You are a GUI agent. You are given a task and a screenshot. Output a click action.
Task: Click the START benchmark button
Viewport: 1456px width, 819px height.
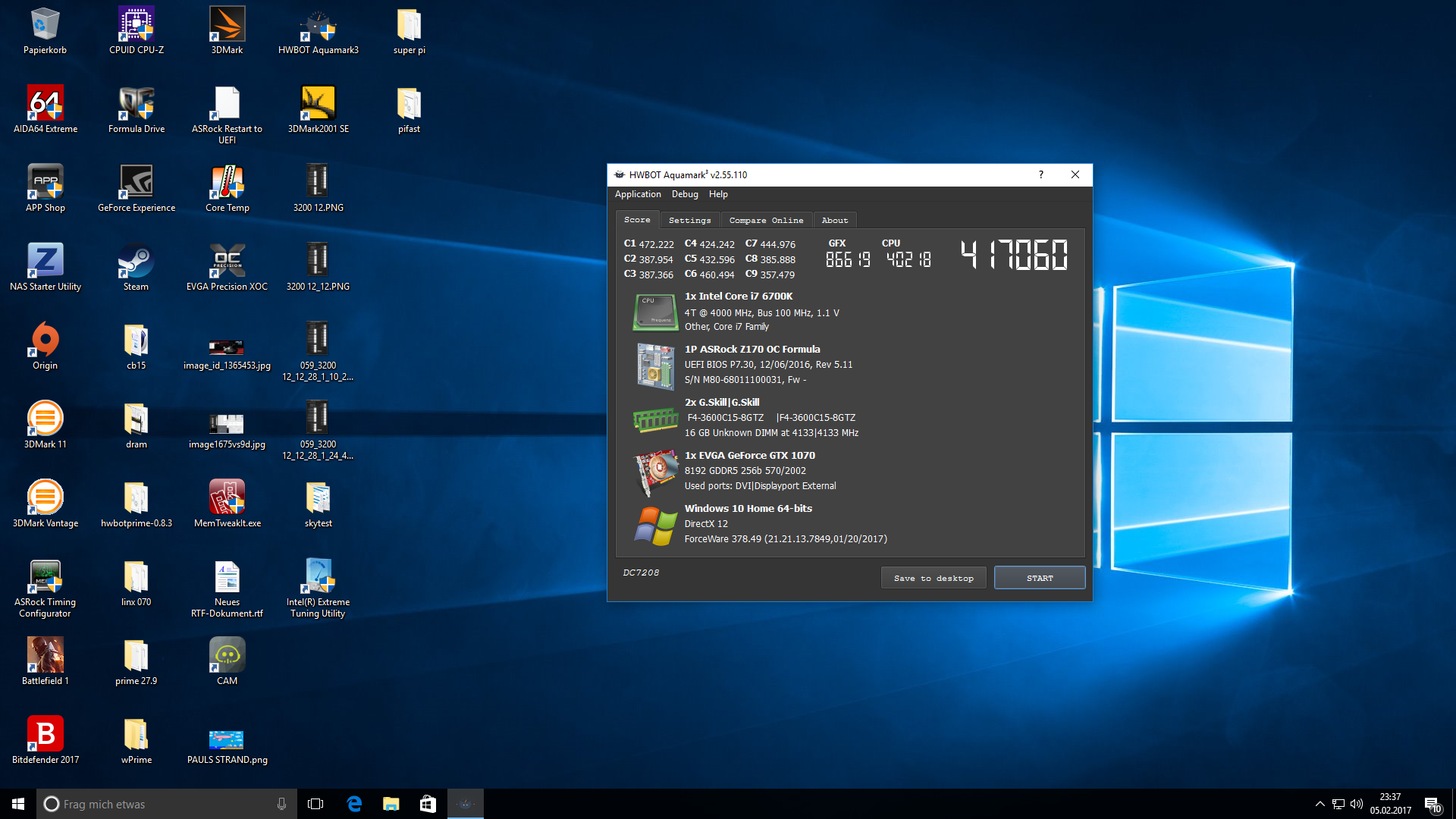coord(1040,578)
